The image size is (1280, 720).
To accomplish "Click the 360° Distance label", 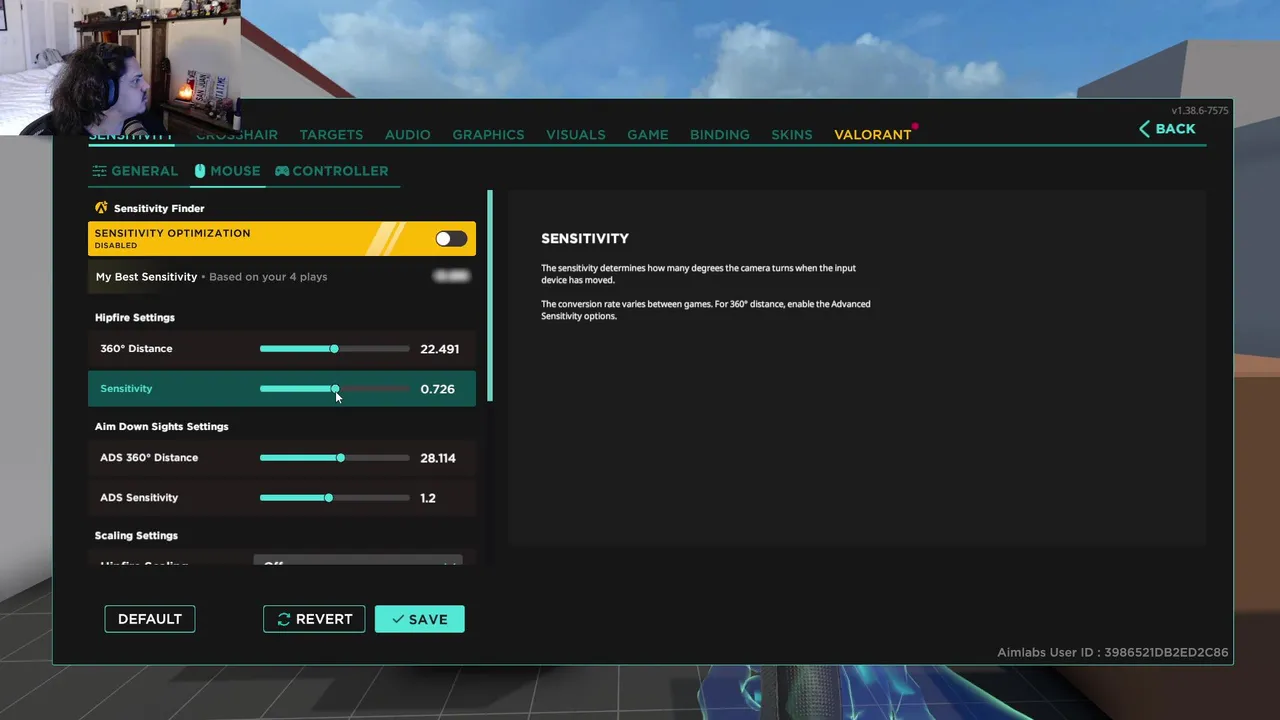I will tap(136, 349).
